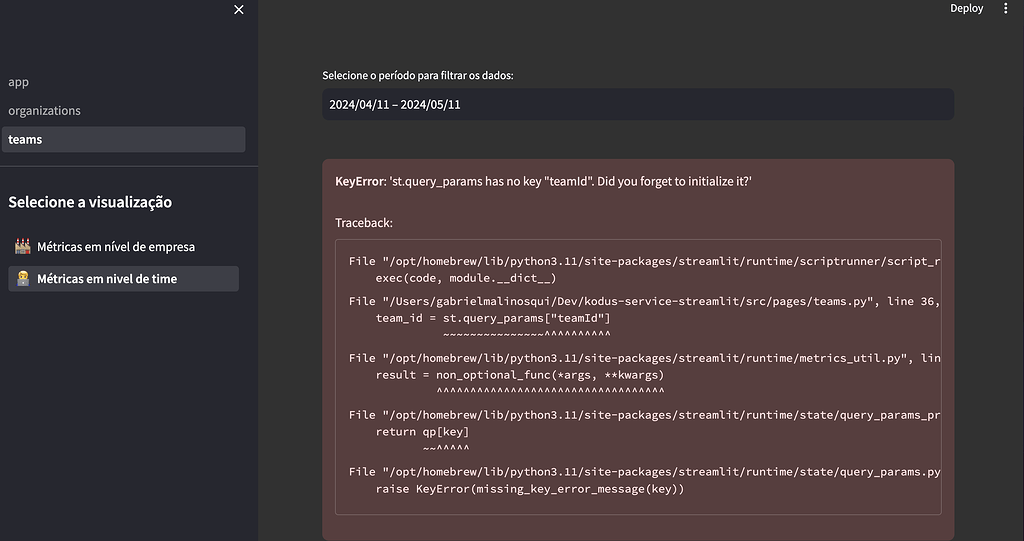Image resolution: width=1024 pixels, height=541 pixels.
Task: Choose Métricas em nivel de time
Action: click(107, 279)
